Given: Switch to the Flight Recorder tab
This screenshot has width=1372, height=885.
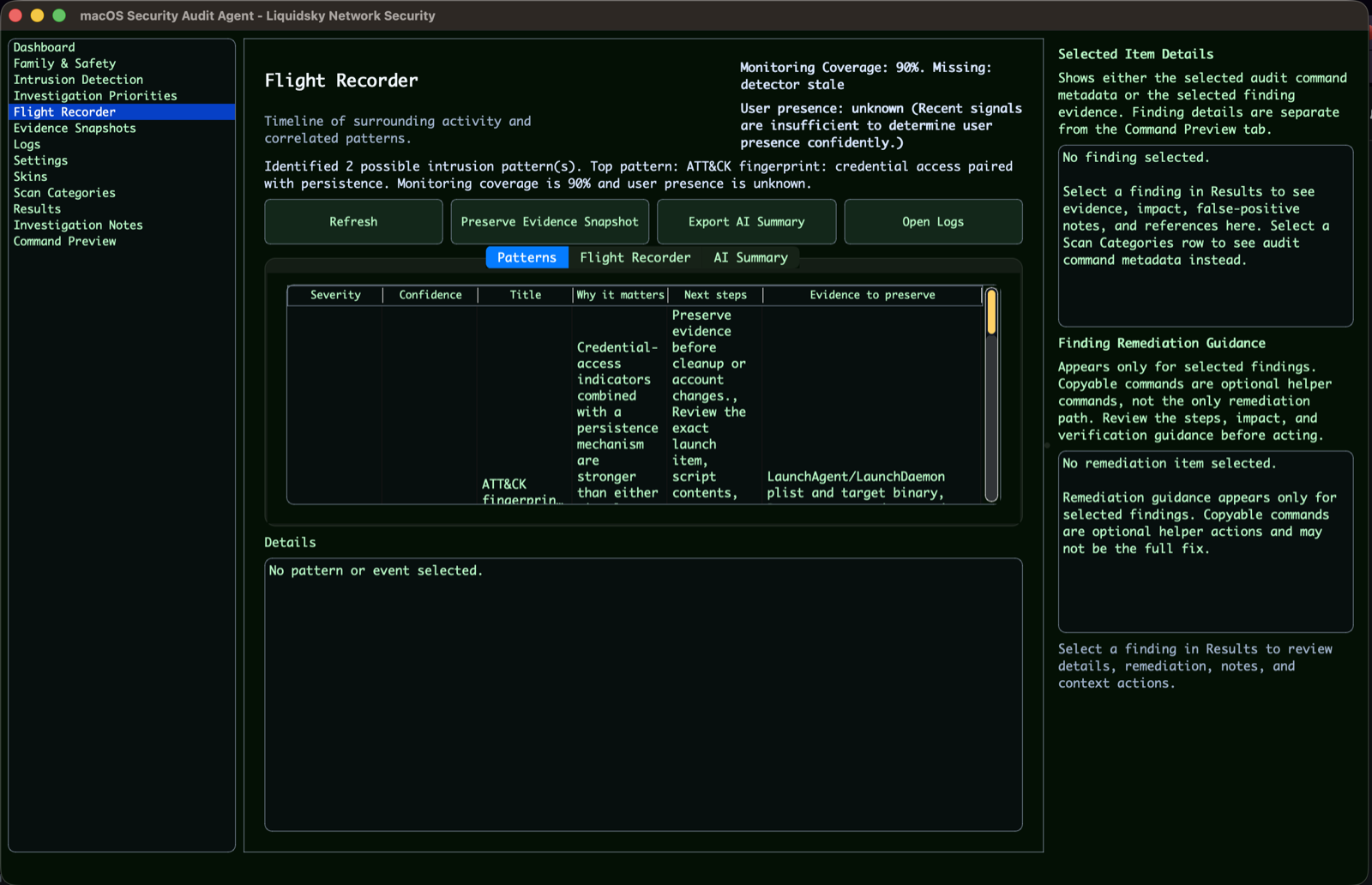Looking at the screenshot, I should 635,257.
